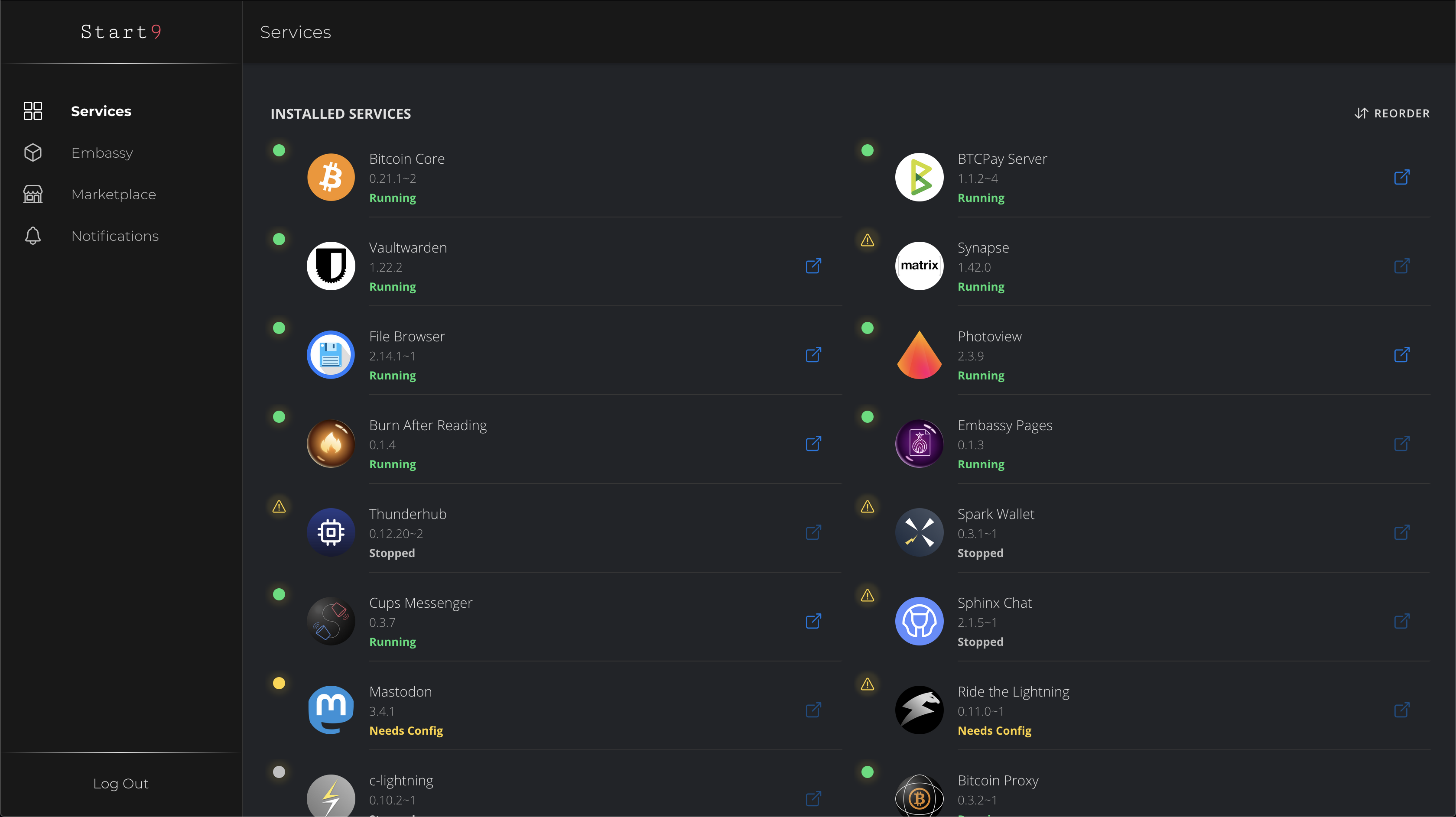The height and width of the screenshot is (817, 1456).
Task: Click Log Out at the bottom
Action: click(120, 784)
